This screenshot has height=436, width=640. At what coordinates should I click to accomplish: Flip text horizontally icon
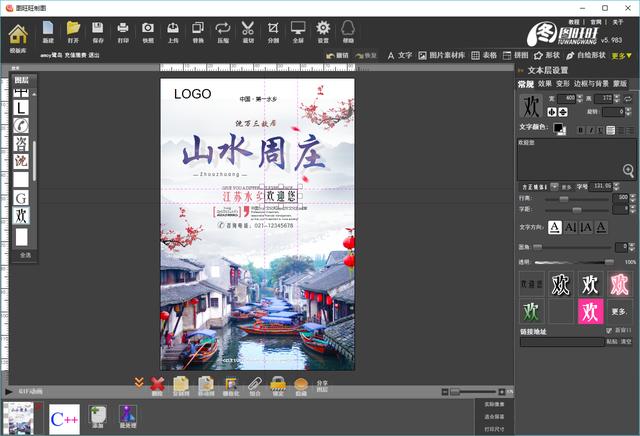point(552,112)
